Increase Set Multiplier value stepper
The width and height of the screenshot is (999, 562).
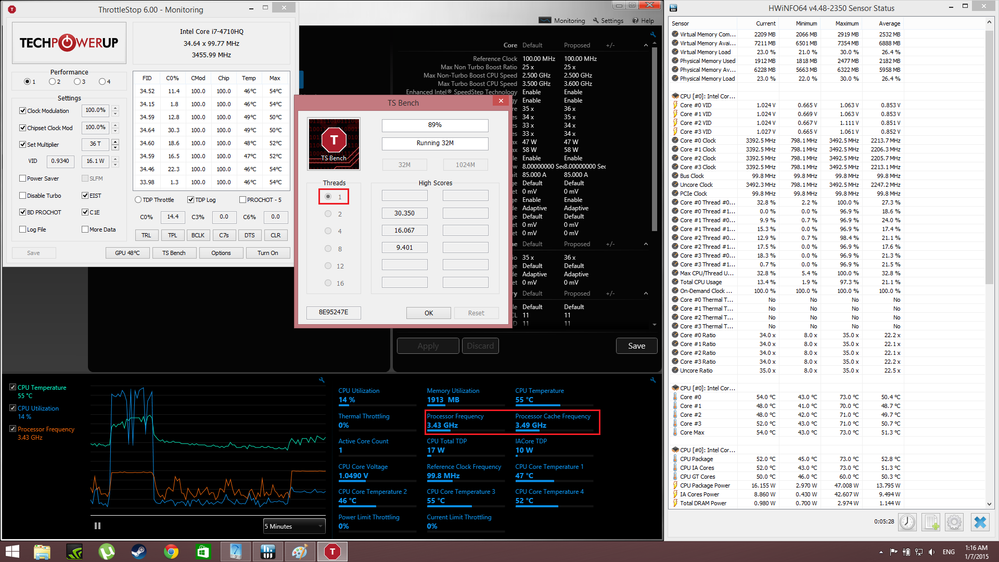pyautogui.click(x=115, y=141)
